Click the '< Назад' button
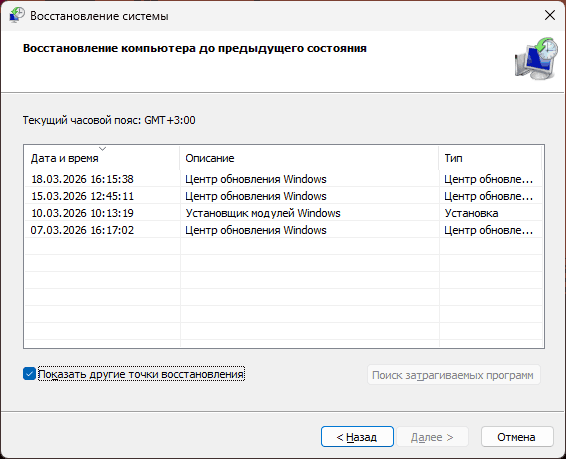 click(x=357, y=437)
